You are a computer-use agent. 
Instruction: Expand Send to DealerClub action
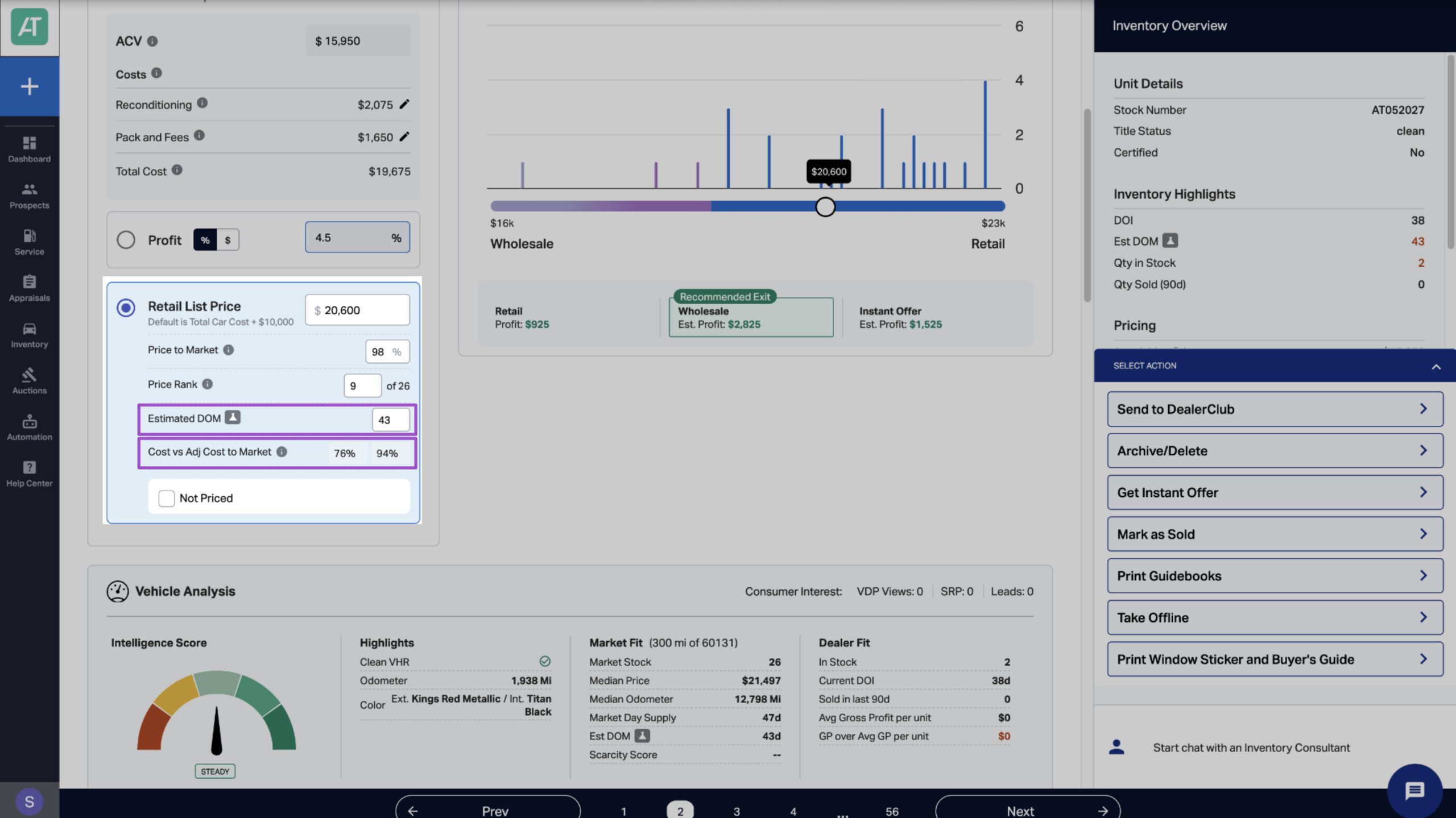coord(1275,409)
